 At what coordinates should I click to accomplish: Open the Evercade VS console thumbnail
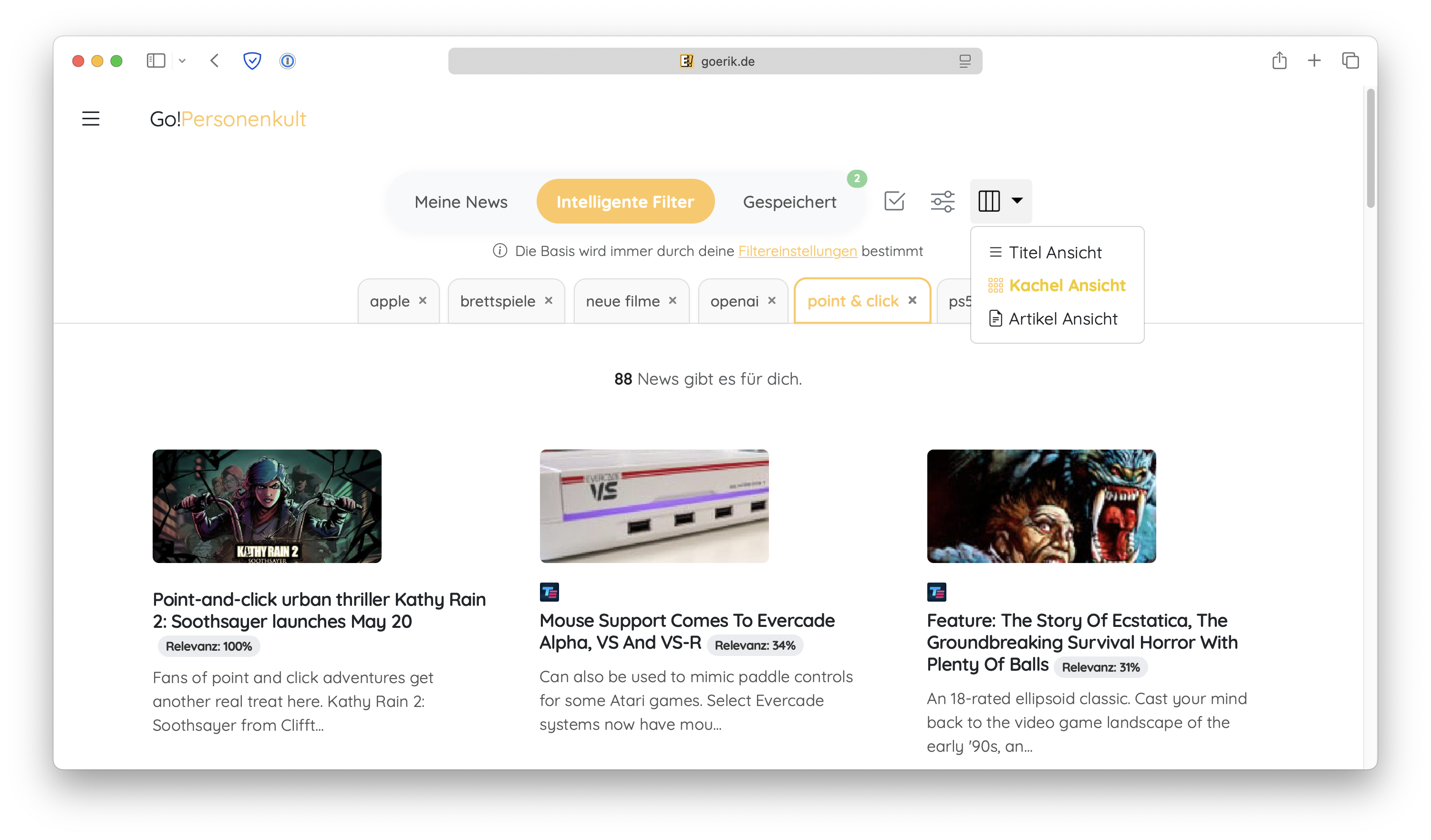pyautogui.click(x=654, y=506)
